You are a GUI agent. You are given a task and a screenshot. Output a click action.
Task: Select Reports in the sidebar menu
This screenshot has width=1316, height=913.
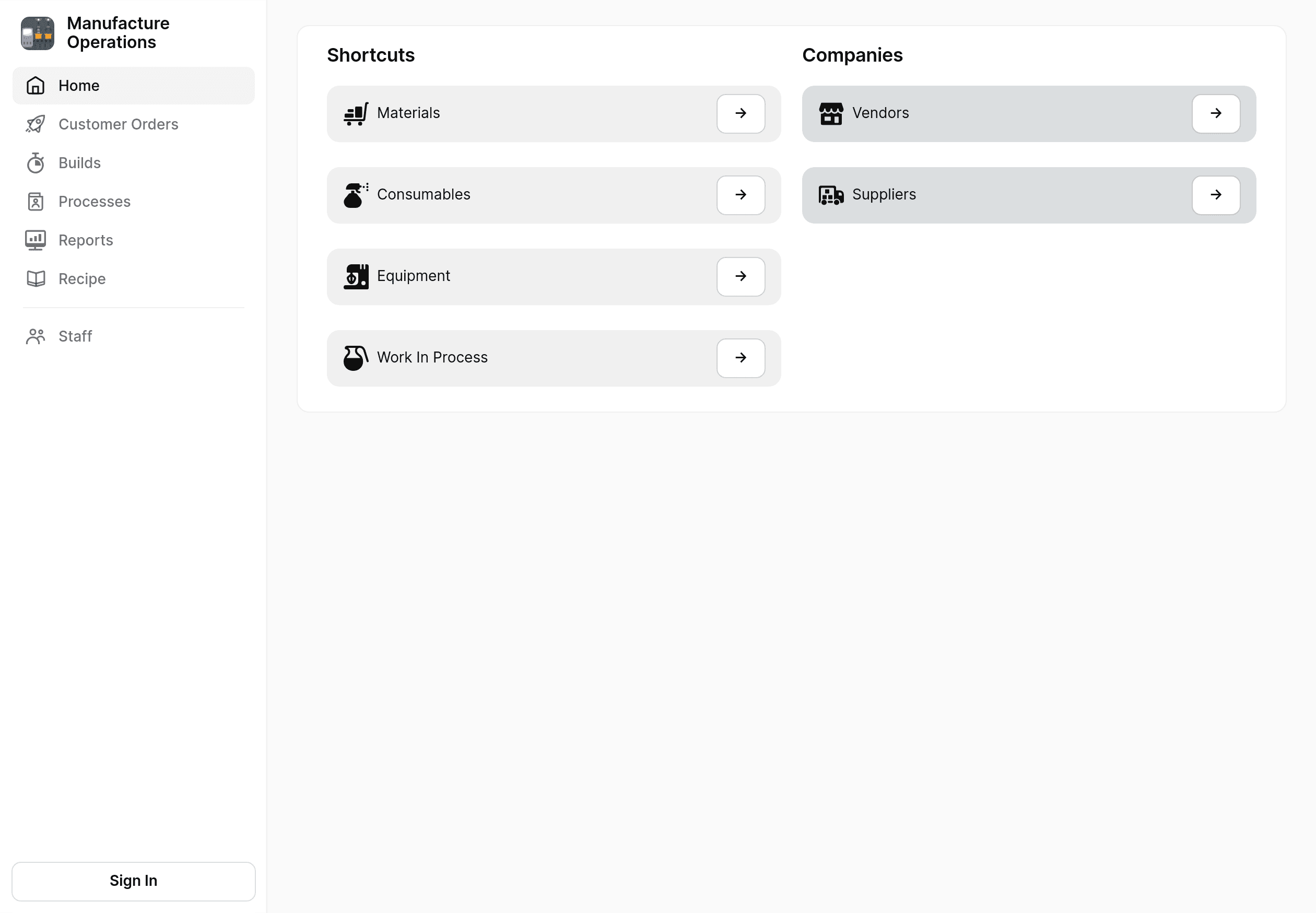(85, 240)
